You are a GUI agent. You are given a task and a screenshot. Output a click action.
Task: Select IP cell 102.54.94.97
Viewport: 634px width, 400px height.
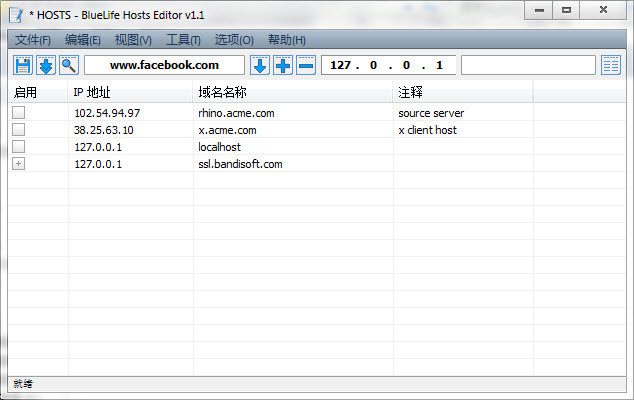tap(107, 113)
